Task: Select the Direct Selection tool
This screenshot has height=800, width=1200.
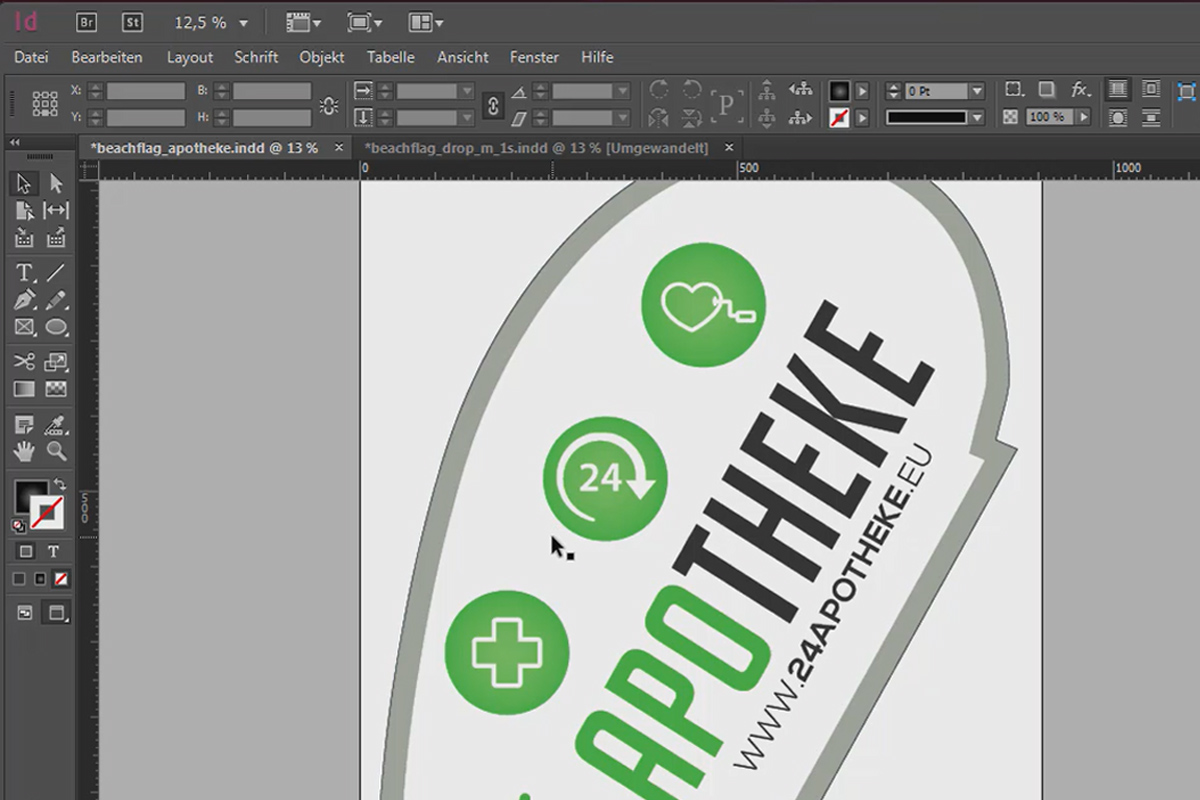Action: (x=56, y=183)
